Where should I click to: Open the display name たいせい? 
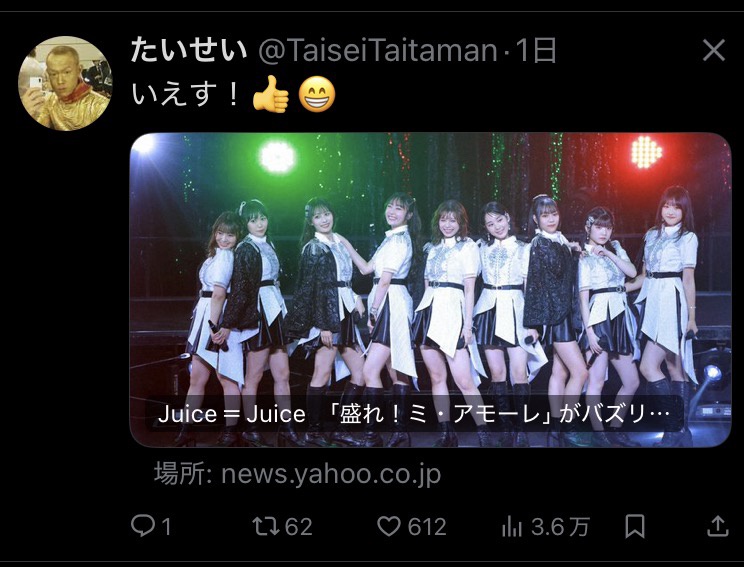[x=189, y=50]
